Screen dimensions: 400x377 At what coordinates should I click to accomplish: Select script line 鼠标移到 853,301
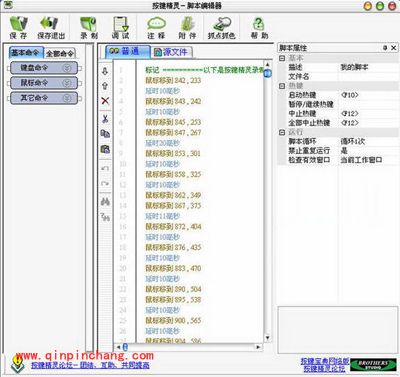[x=173, y=153]
